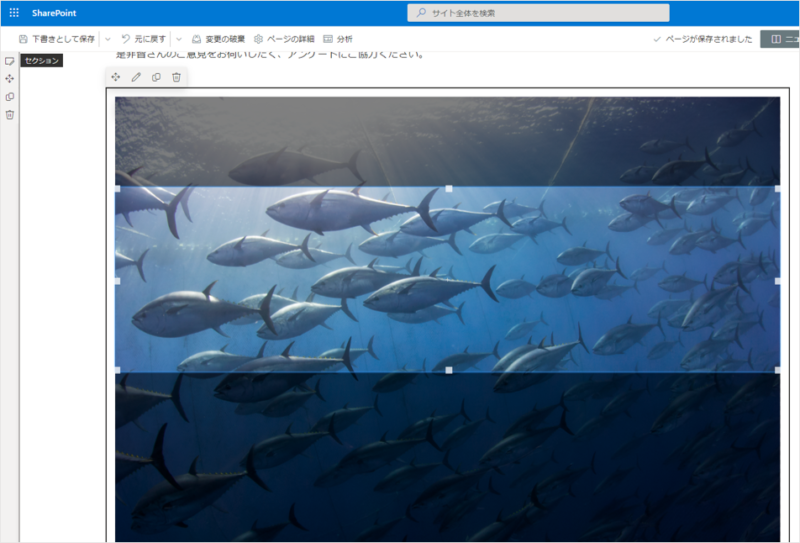
Task: Select 変更の破棄 in the command bar
Action: point(217,39)
